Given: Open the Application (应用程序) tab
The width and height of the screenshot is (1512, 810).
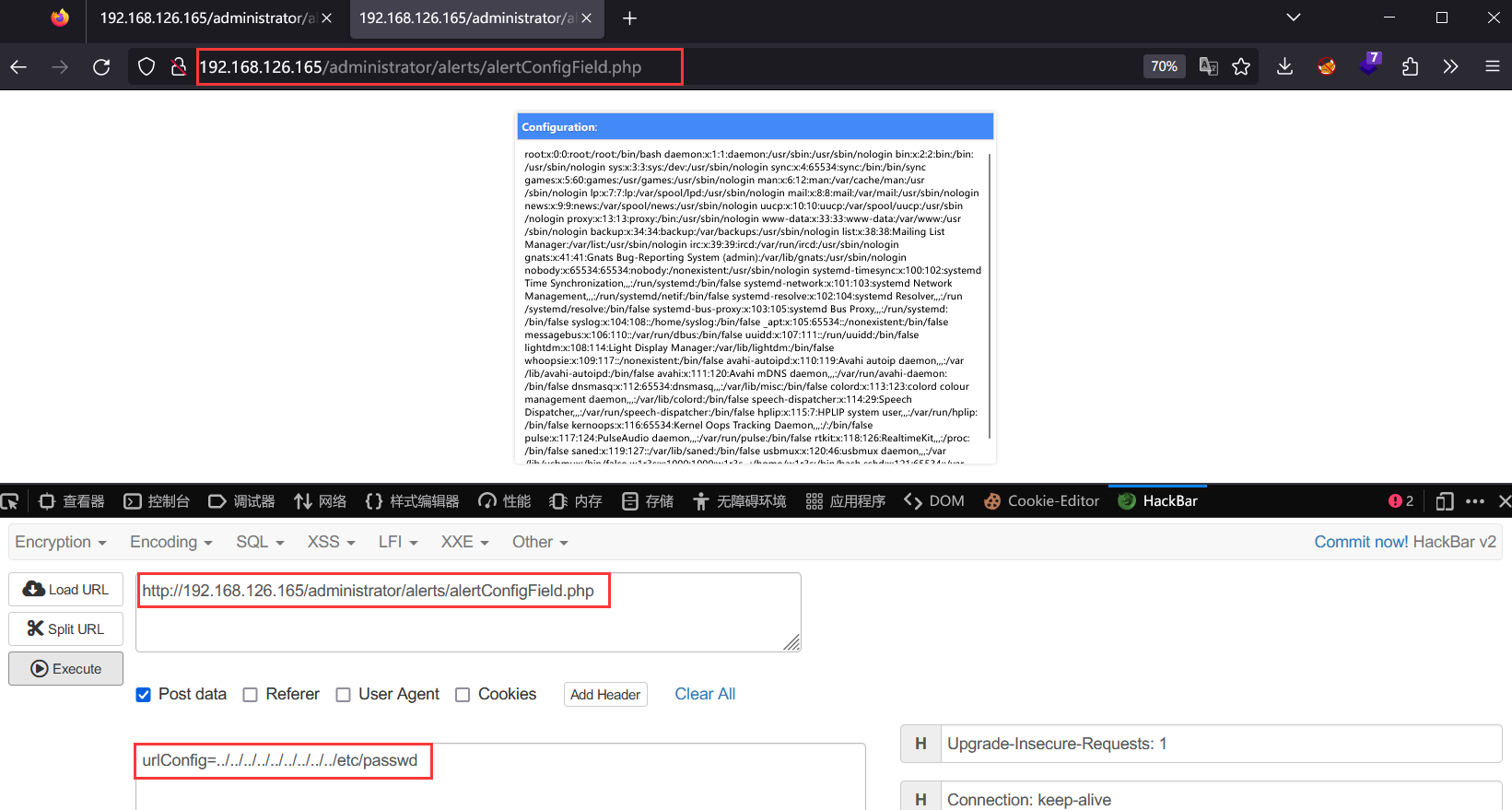Looking at the screenshot, I should point(845,501).
